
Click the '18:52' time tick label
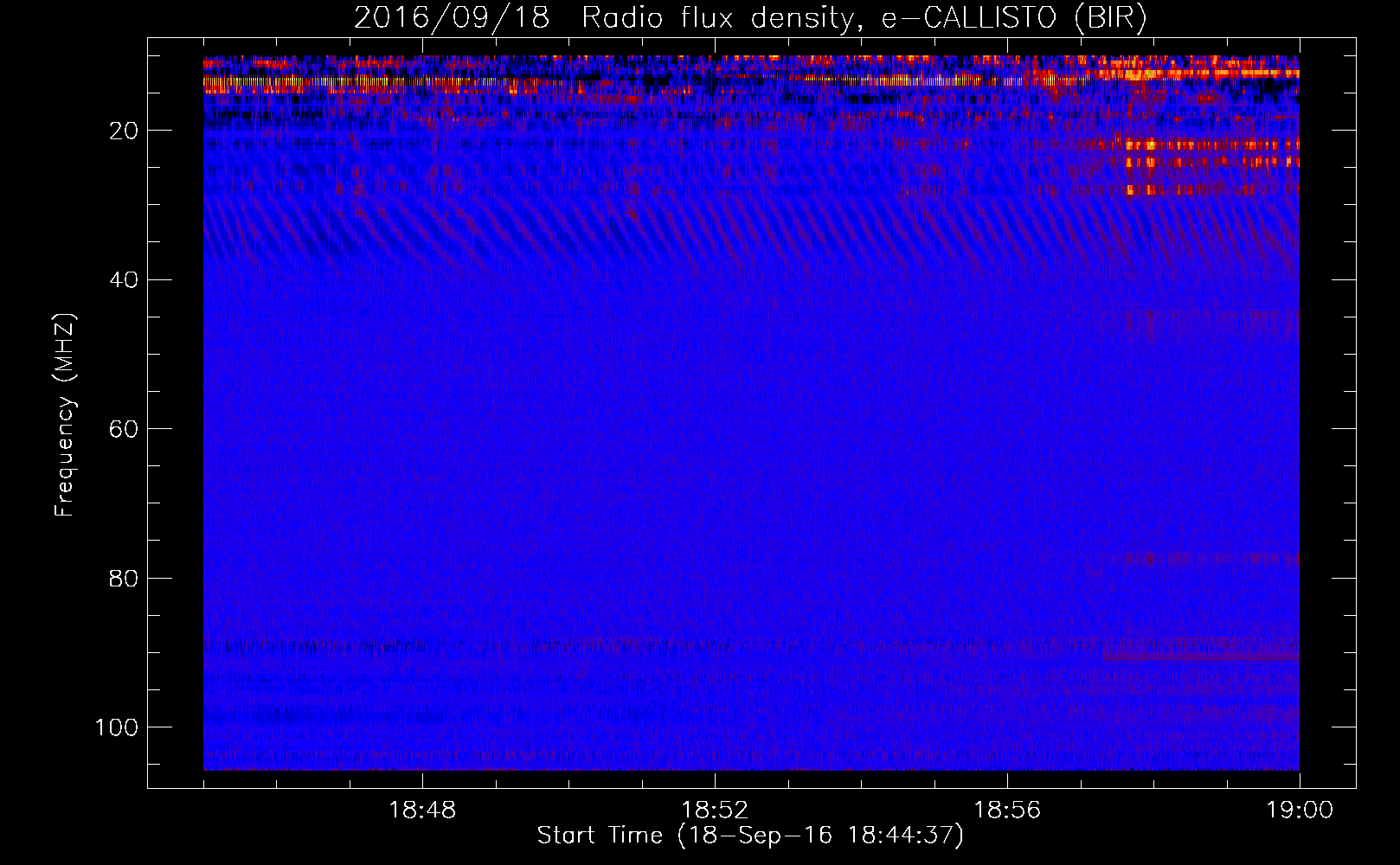coord(715,811)
